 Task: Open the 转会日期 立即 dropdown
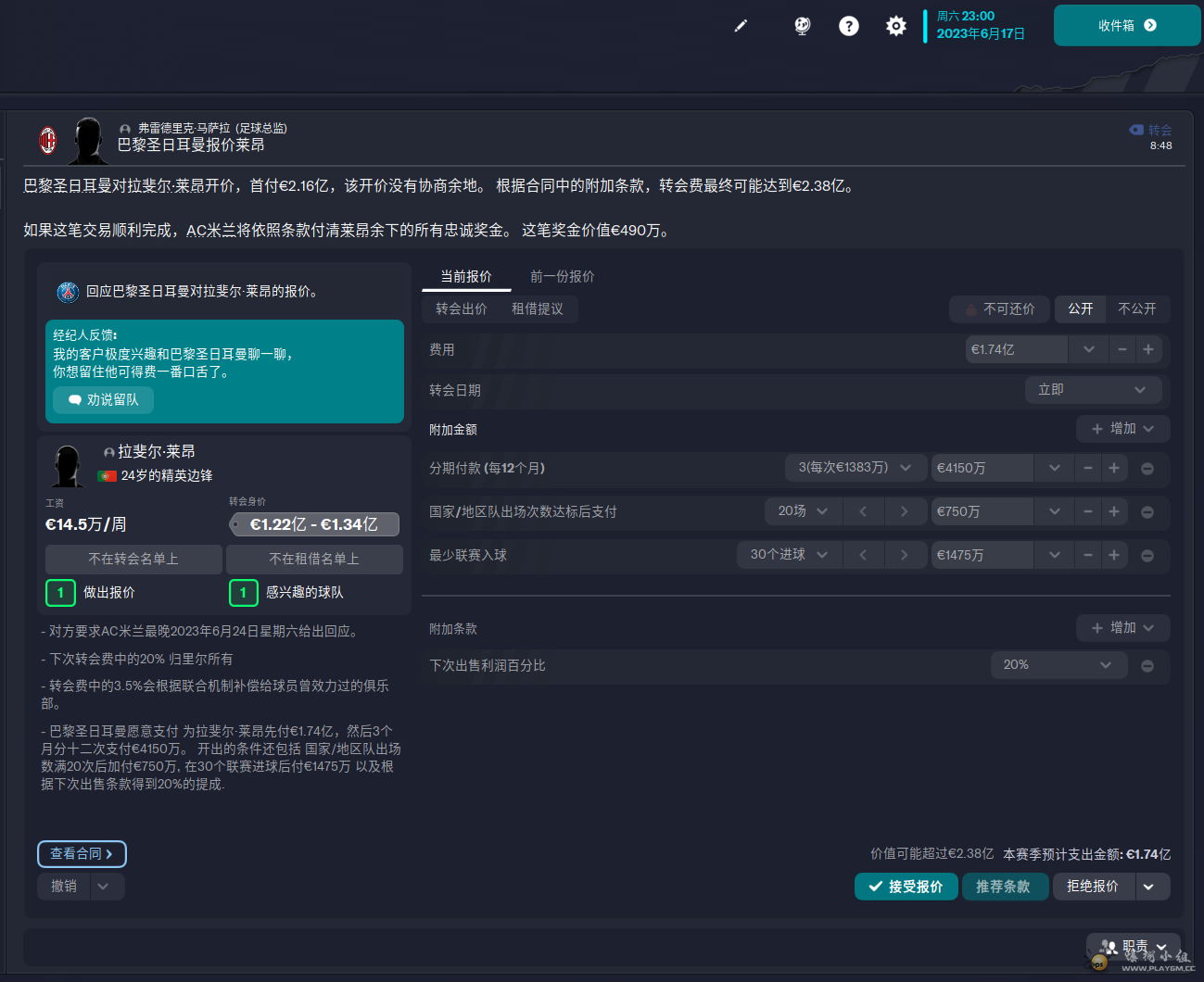(x=1093, y=390)
